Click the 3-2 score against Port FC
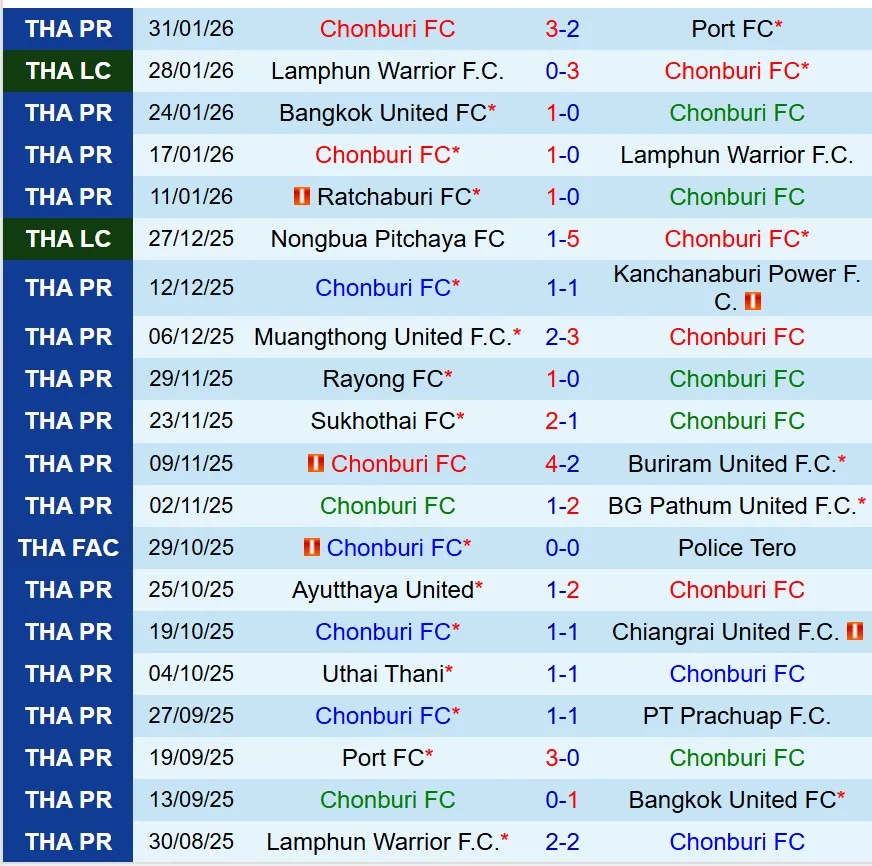The image size is (872, 866). 562,29
